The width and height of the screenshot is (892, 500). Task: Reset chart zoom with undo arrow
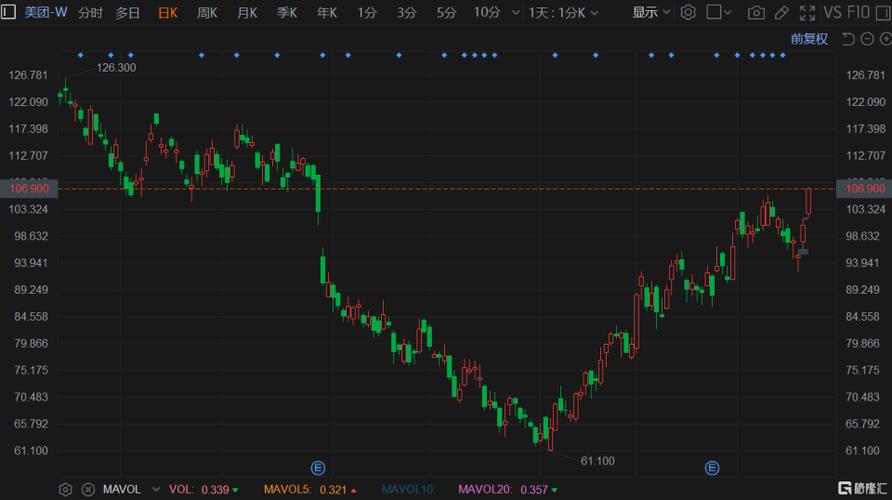coord(848,39)
